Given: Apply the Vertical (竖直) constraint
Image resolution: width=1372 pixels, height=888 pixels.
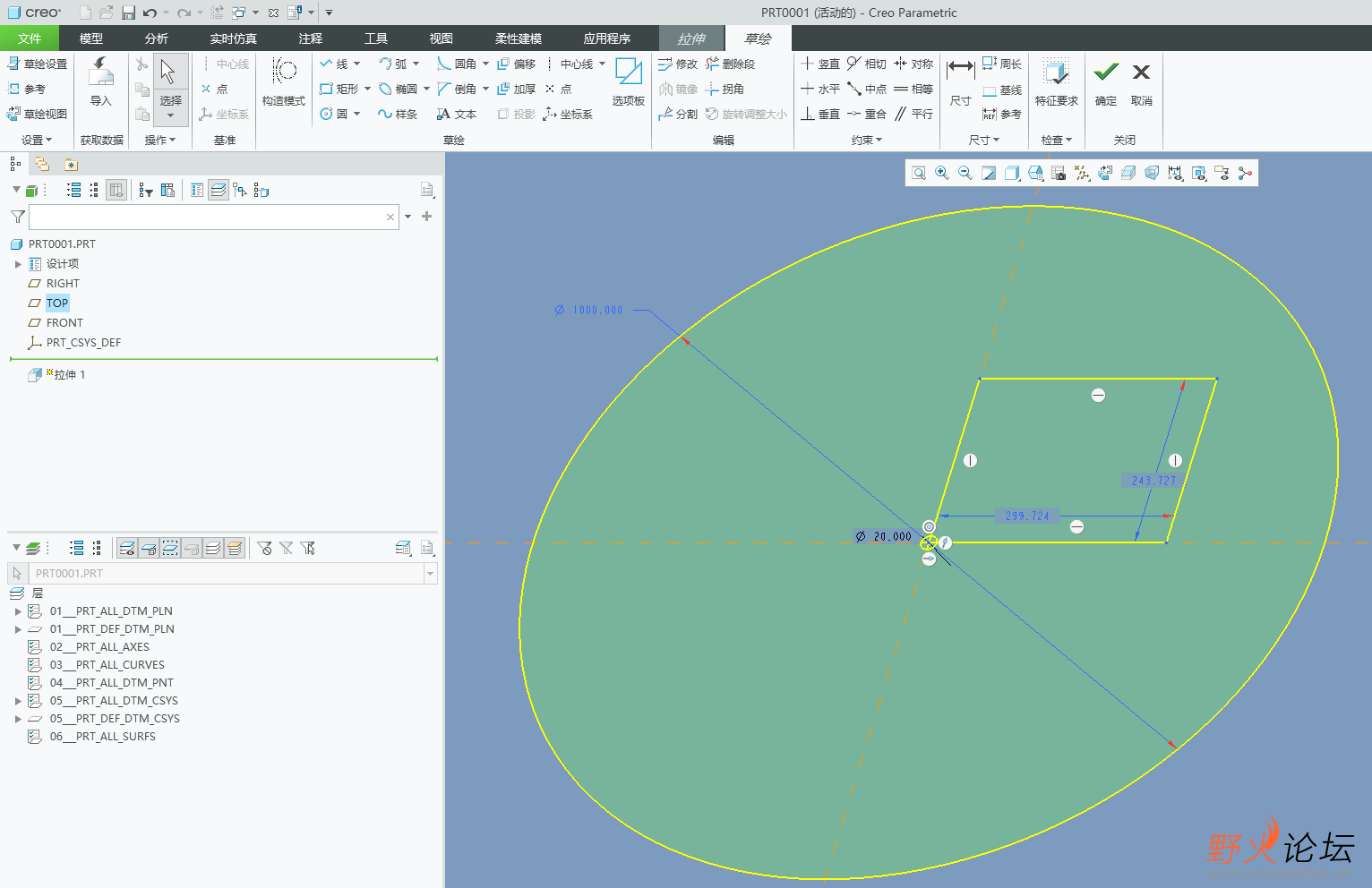Looking at the screenshot, I should pos(819,64).
